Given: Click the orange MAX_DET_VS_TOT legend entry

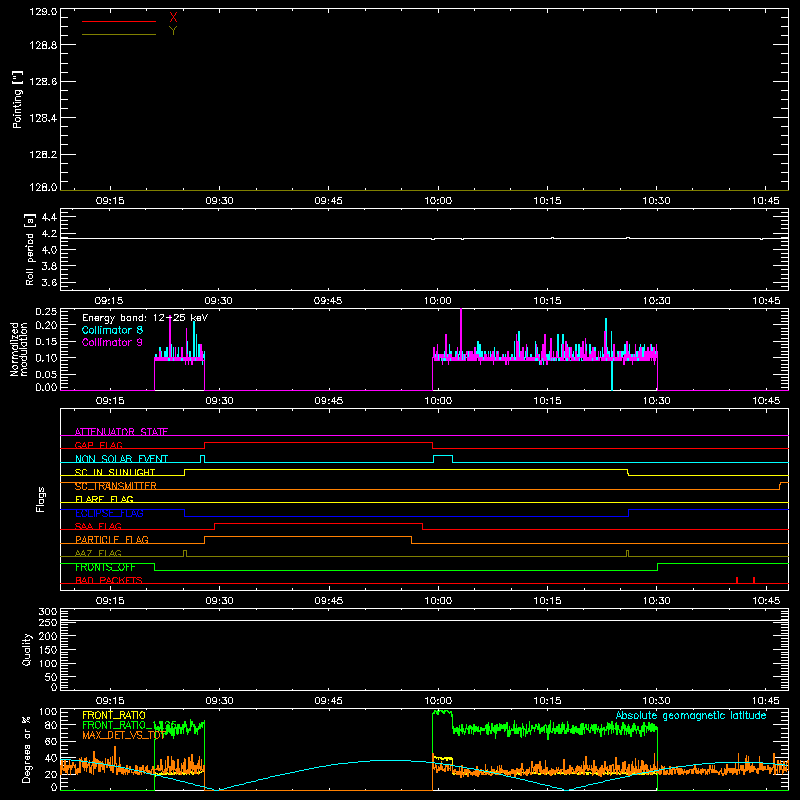Looking at the screenshot, I should (x=123, y=735).
